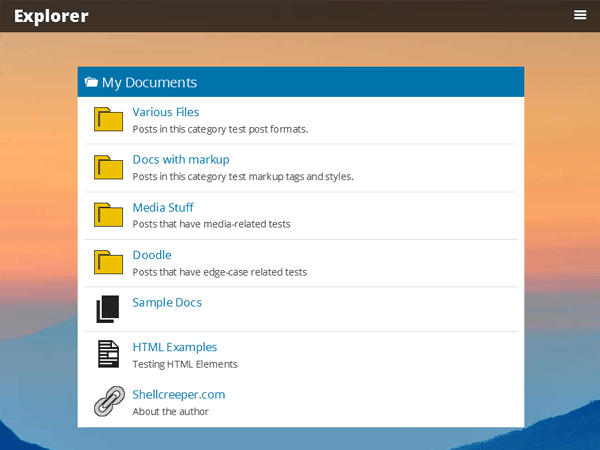Click the Sample Docs stacked pages icon
This screenshot has width=600, height=450.
108,309
